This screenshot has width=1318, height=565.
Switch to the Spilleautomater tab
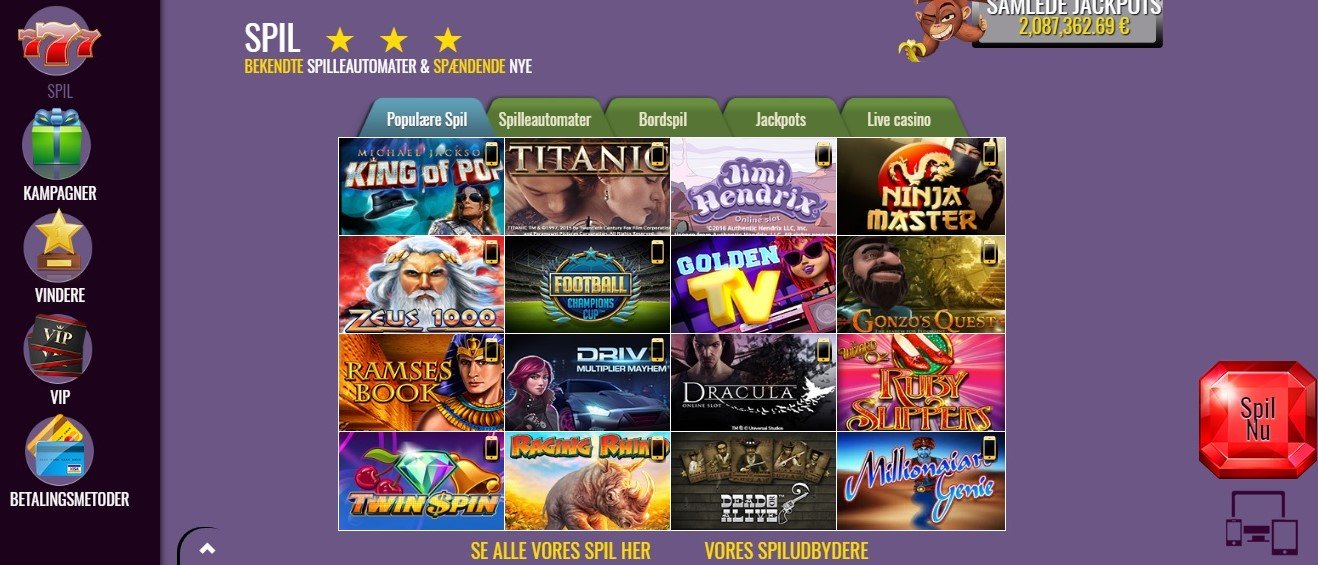tap(545, 120)
